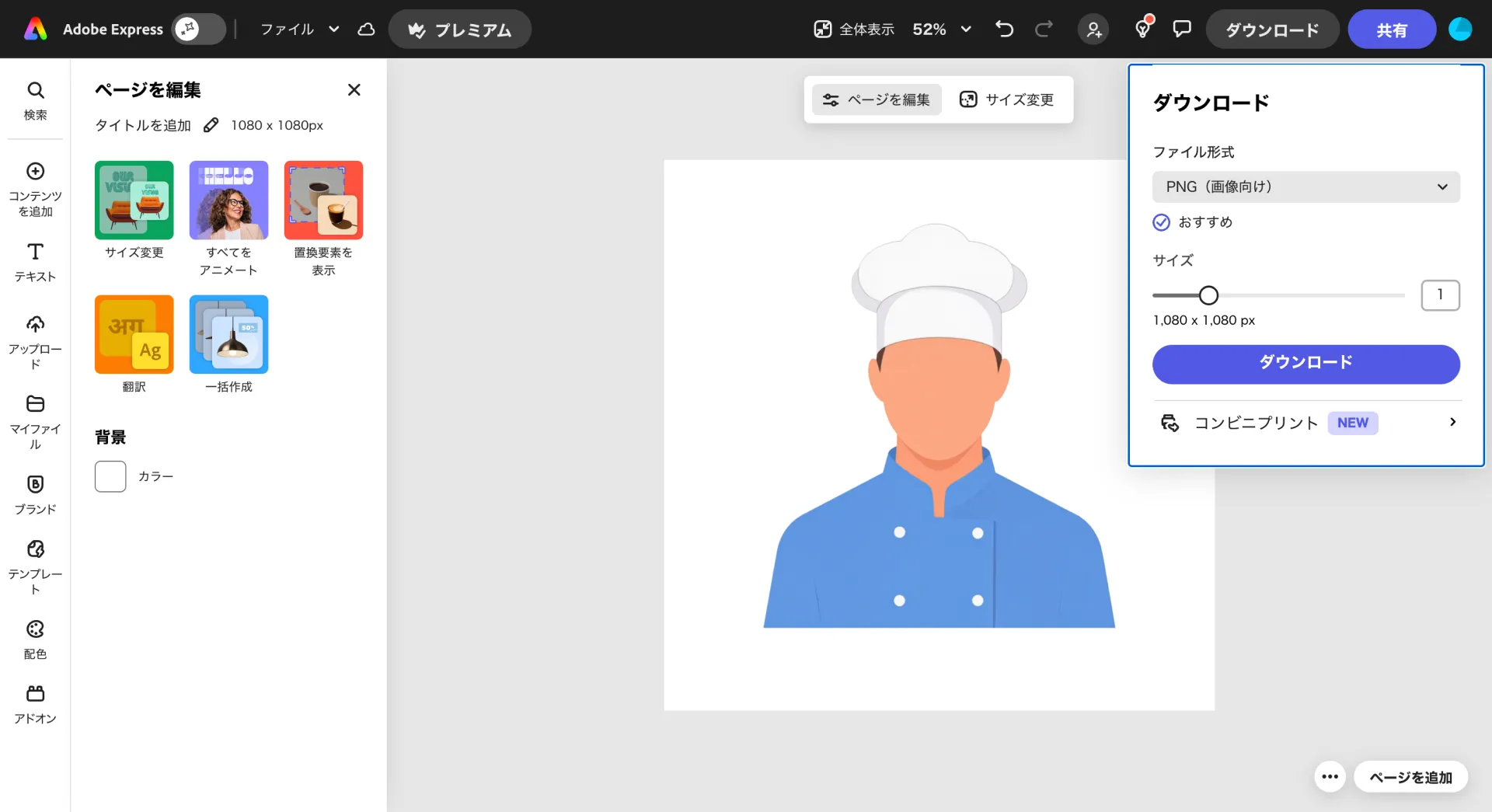This screenshot has height=812, width=1492.
Task: Toggle the switch next to Adobe Express
Action: tap(198, 30)
